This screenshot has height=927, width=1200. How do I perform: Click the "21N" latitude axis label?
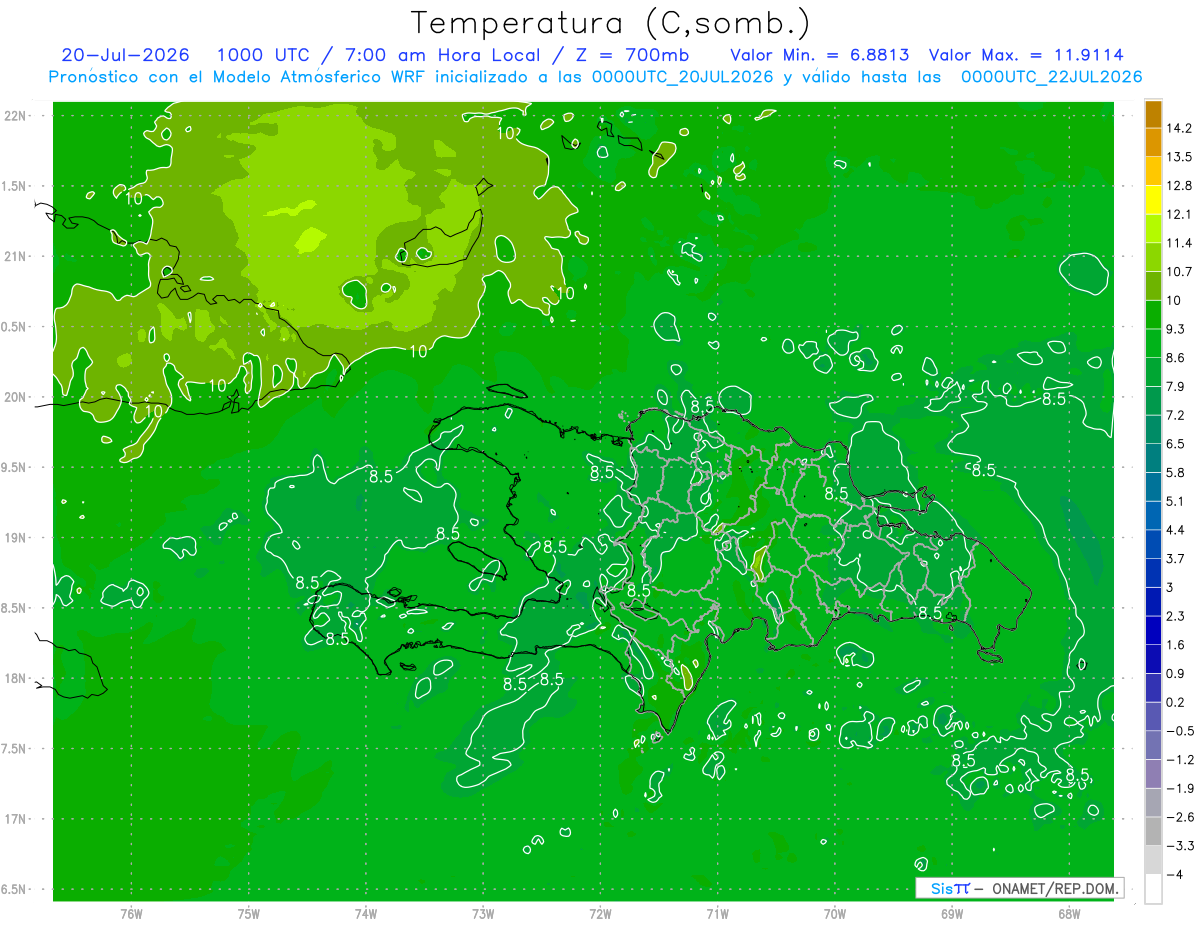(14, 257)
